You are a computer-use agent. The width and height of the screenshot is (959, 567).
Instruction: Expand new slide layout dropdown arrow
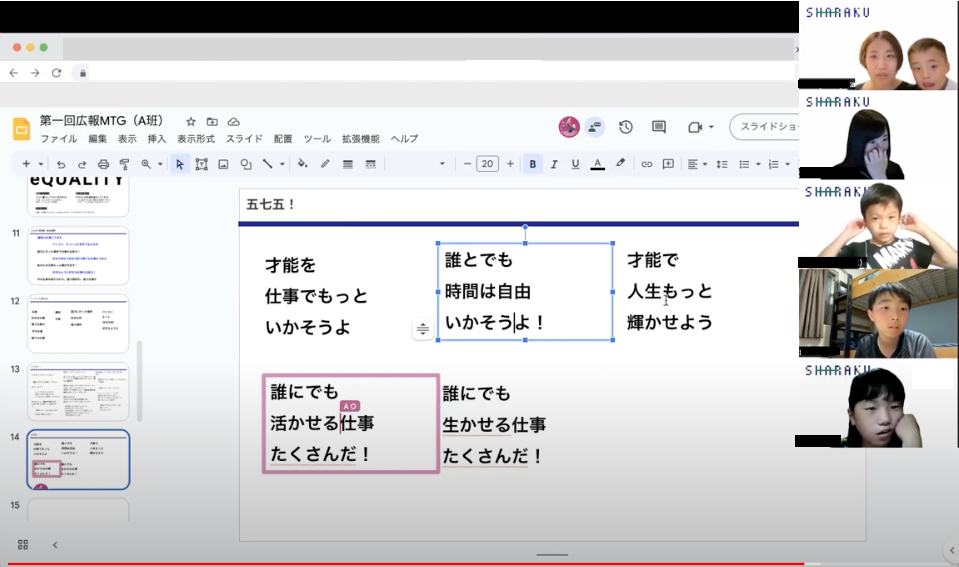pyautogui.click(x=41, y=164)
